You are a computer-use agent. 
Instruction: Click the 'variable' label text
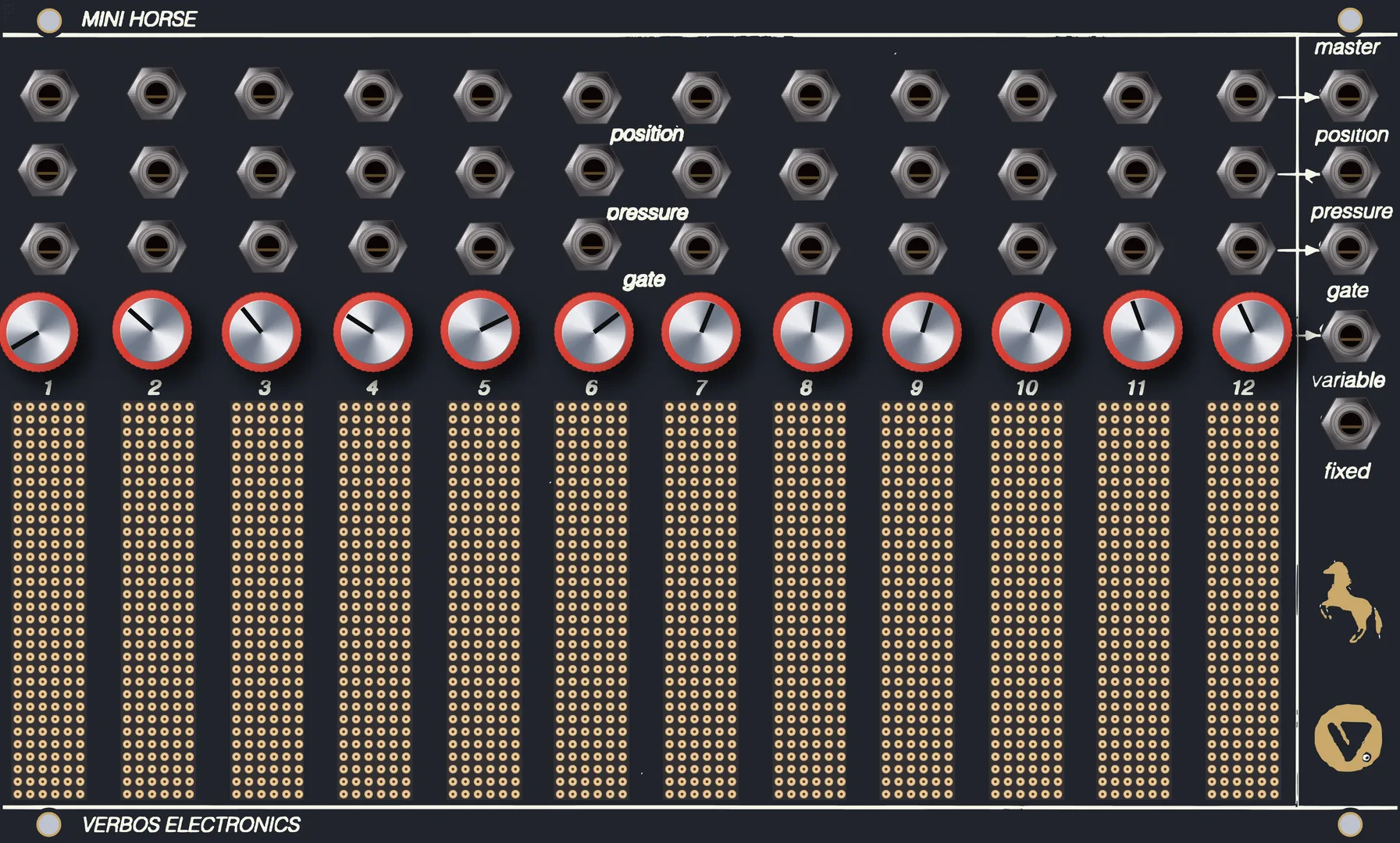pos(1348,380)
